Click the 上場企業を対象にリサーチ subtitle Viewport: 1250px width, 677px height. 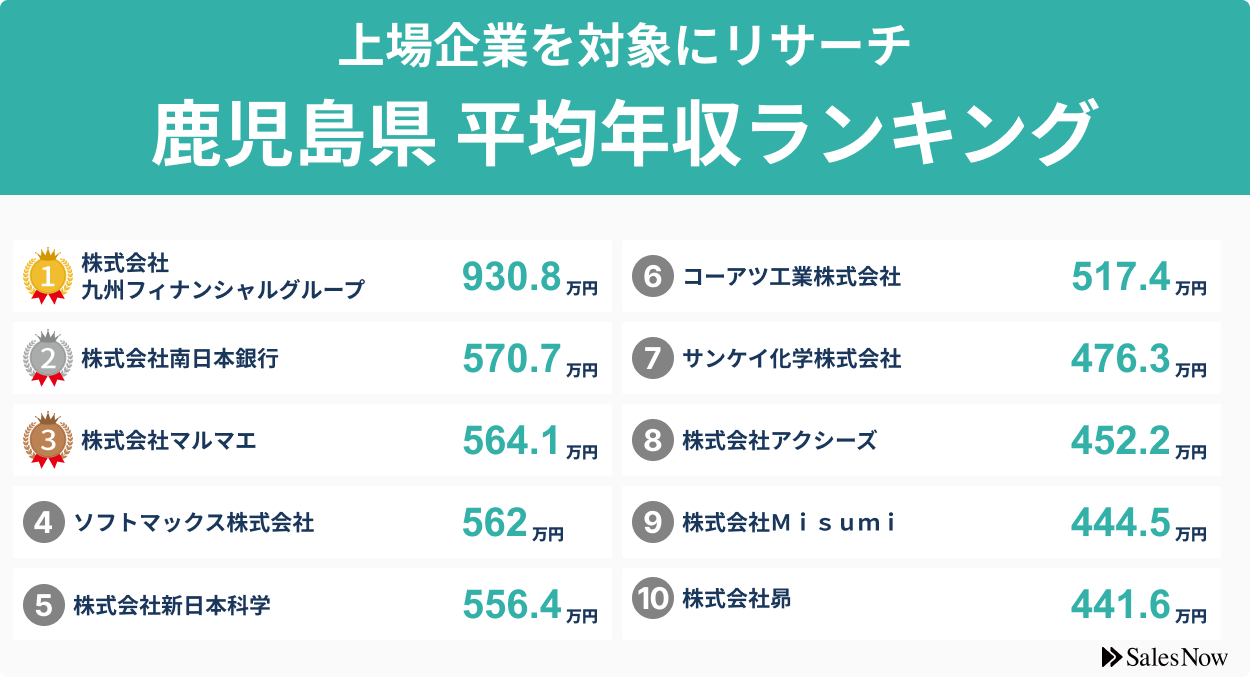coord(624,47)
